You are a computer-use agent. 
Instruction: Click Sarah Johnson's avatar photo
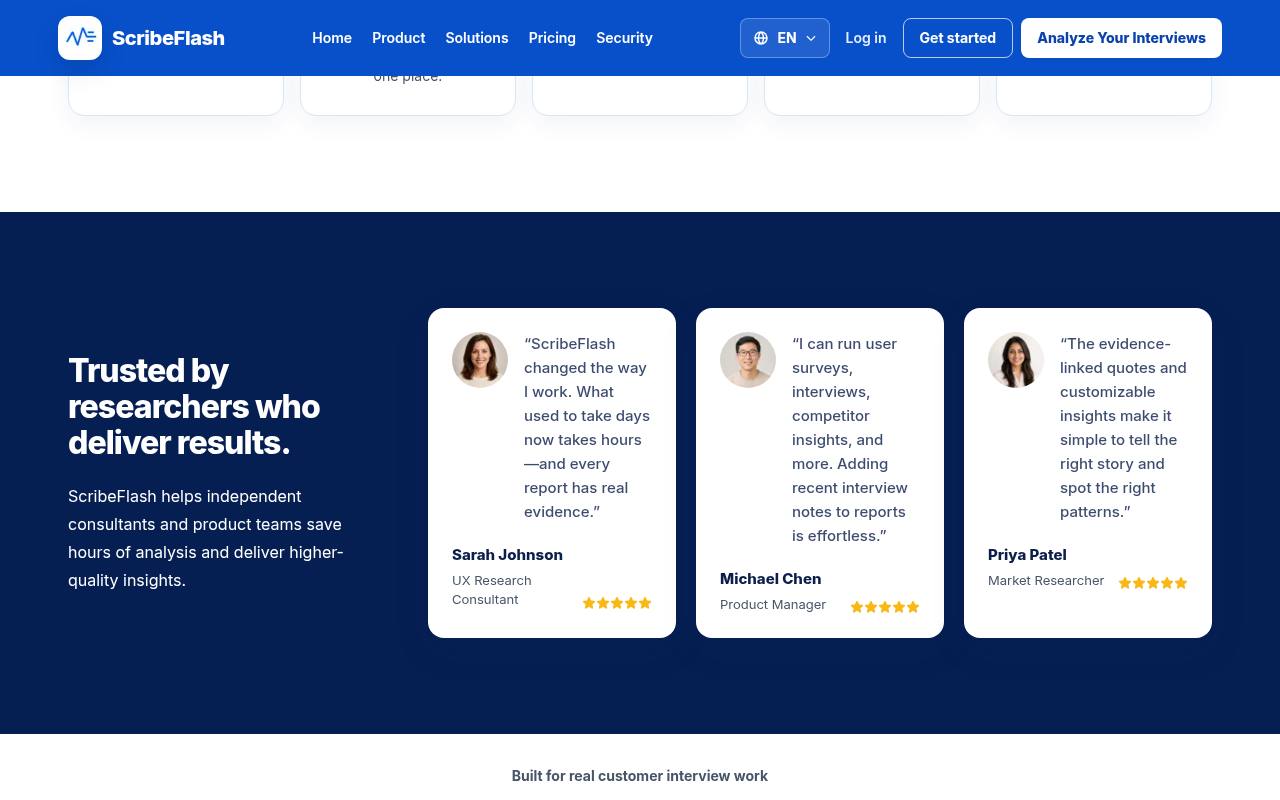tap(480, 360)
